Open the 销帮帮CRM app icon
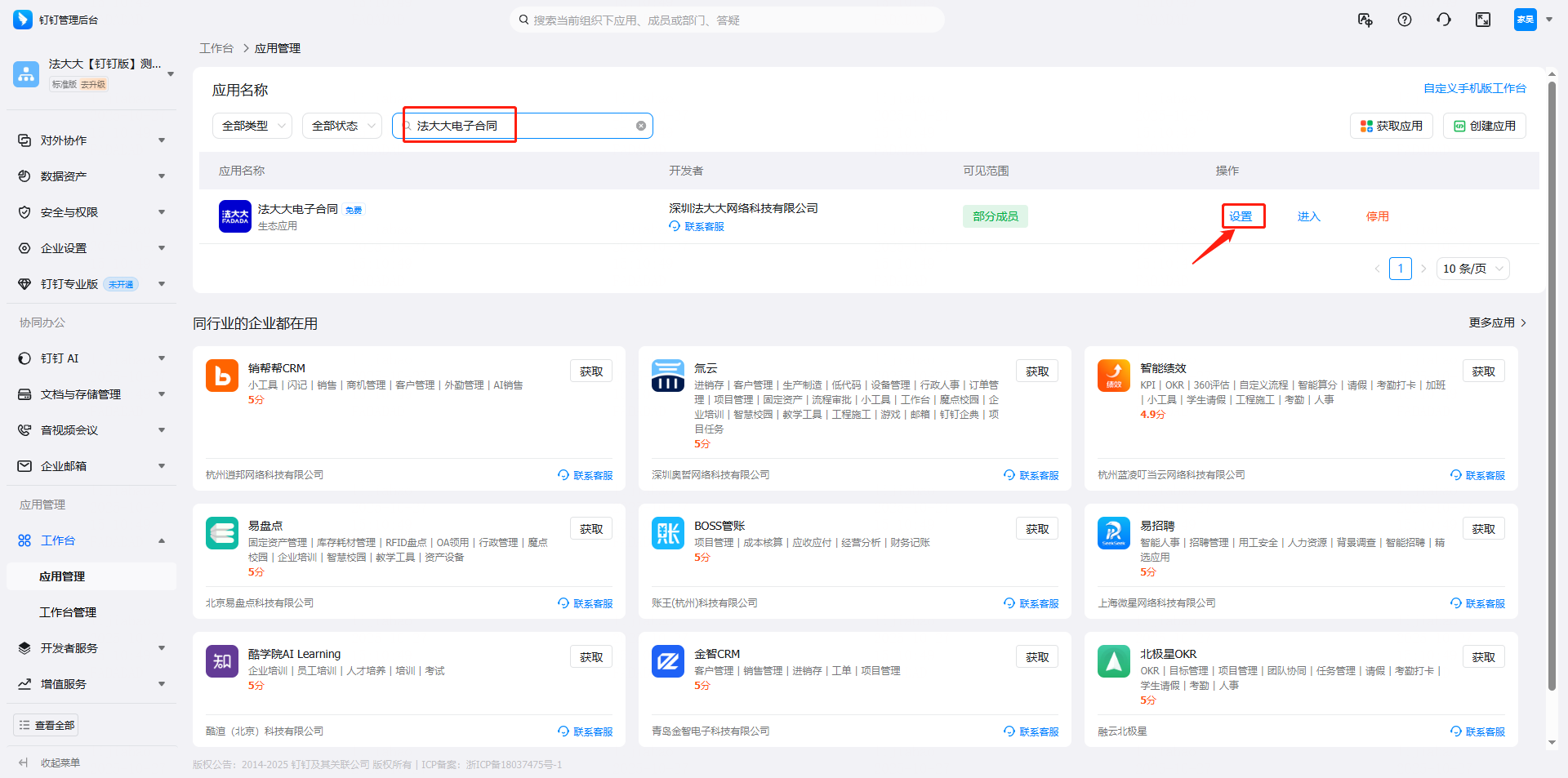Screen dimensions: 1568x778 [222, 376]
